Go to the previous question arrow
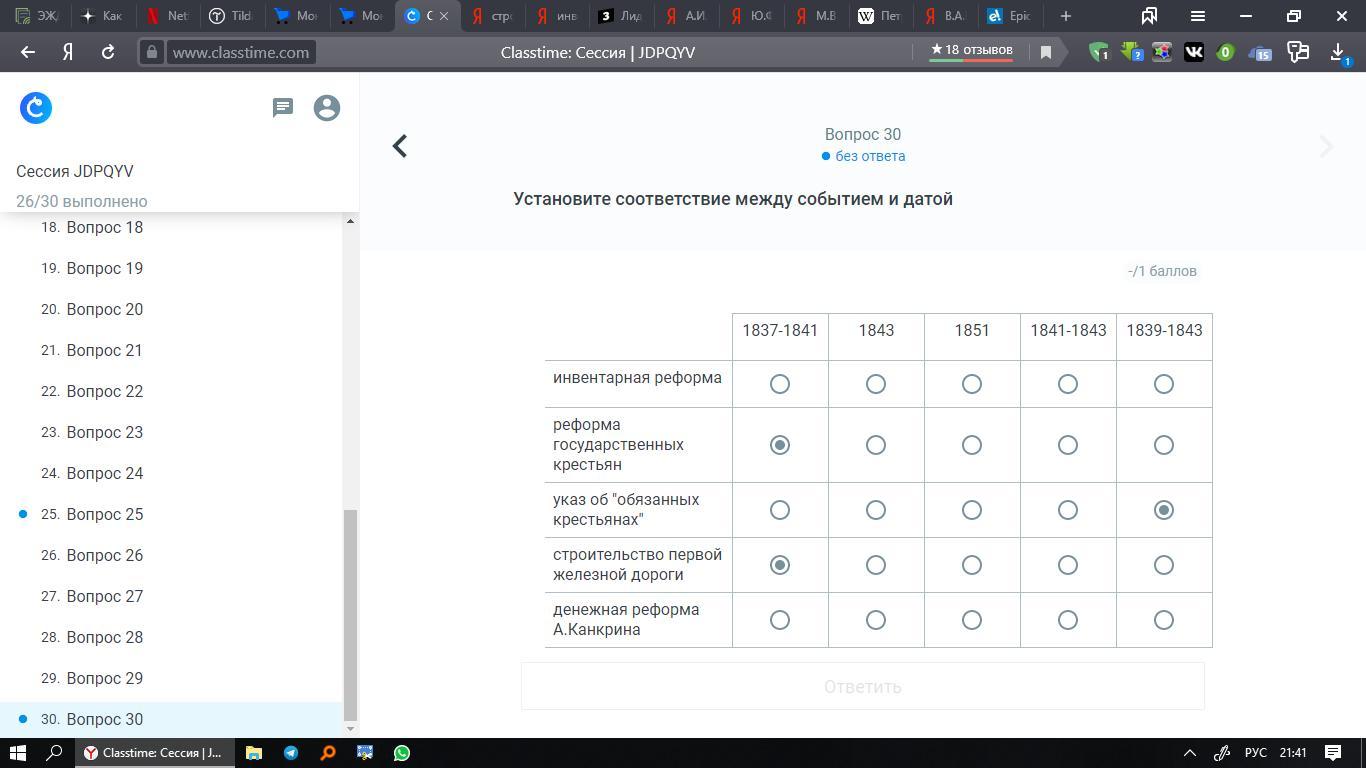Image resolution: width=1366 pixels, height=768 pixels. (400, 146)
